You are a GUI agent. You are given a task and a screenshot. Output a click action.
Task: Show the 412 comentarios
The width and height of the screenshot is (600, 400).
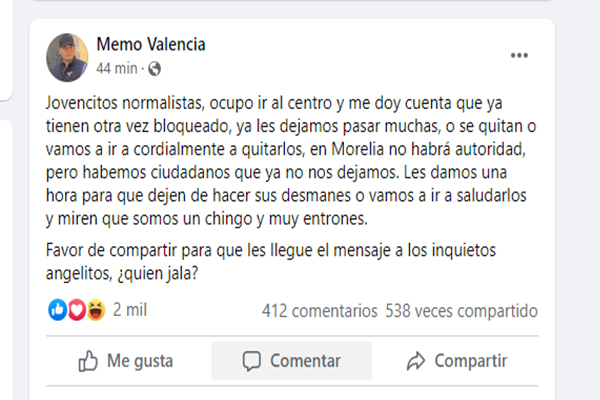[x=319, y=311]
